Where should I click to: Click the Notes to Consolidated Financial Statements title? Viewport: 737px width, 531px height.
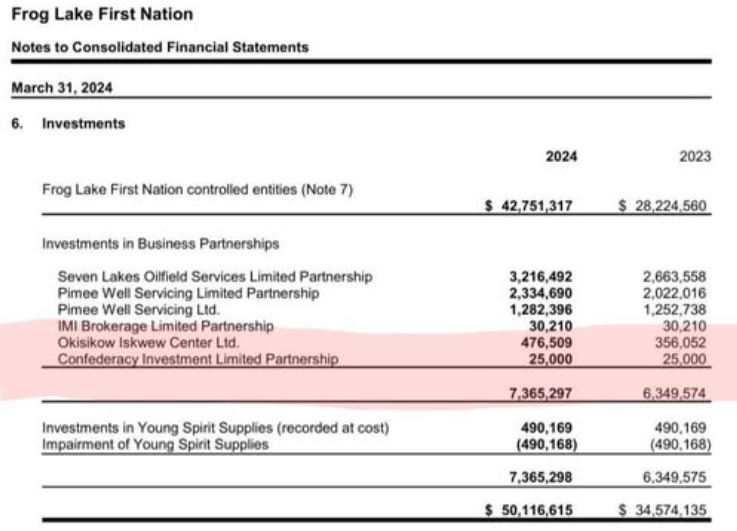coord(160,47)
